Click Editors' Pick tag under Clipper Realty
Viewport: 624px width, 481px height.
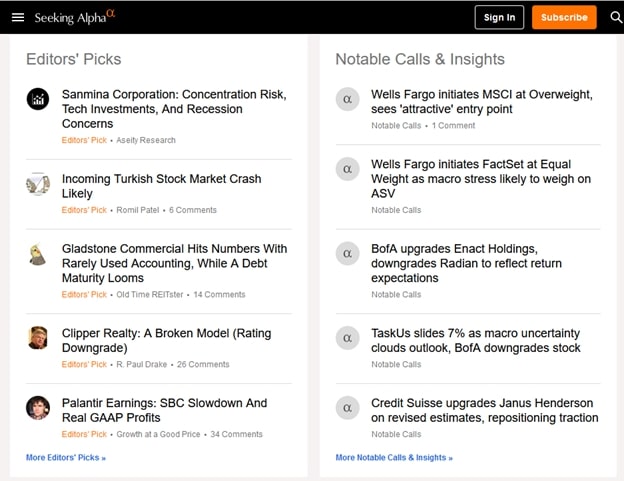pos(84,364)
